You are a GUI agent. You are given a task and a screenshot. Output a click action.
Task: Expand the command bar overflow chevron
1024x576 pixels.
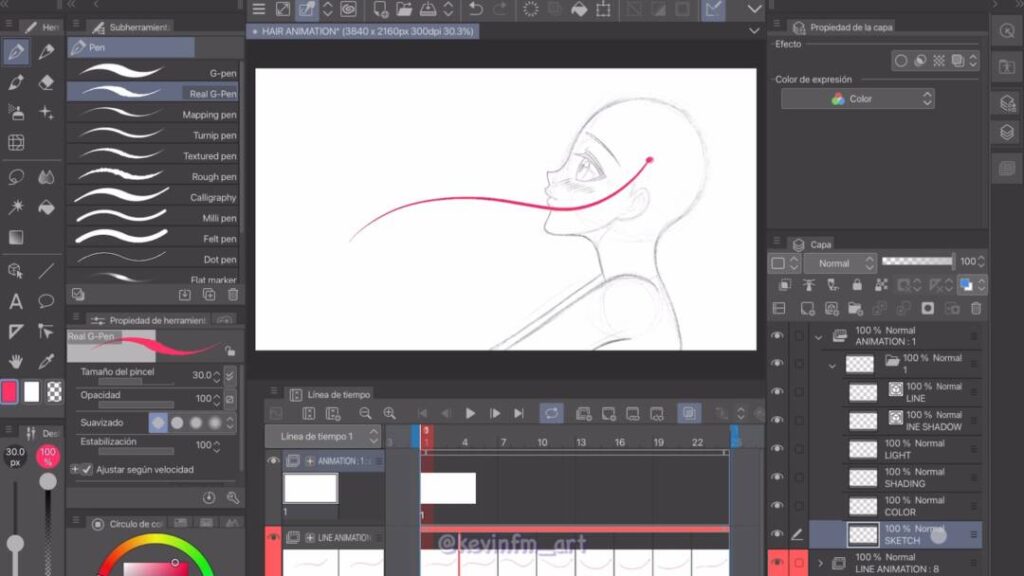point(754,9)
